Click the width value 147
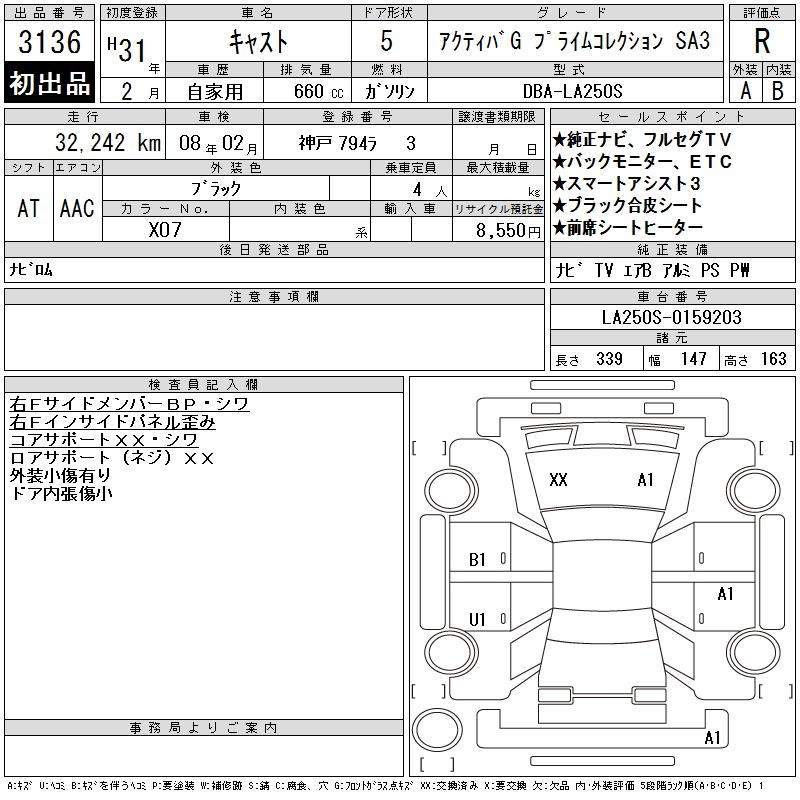800x800 pixels. coord(693,359)
